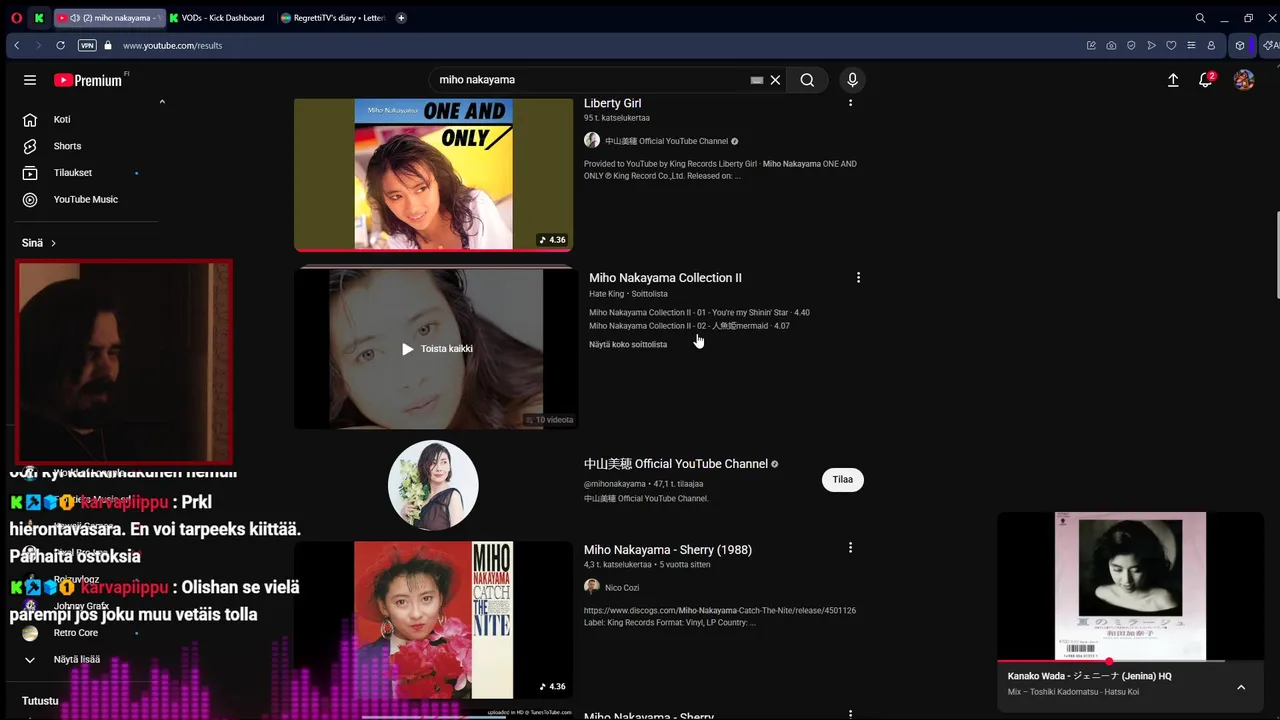
Task: Click the miho nakayama search box
Action: pos(590,80)
